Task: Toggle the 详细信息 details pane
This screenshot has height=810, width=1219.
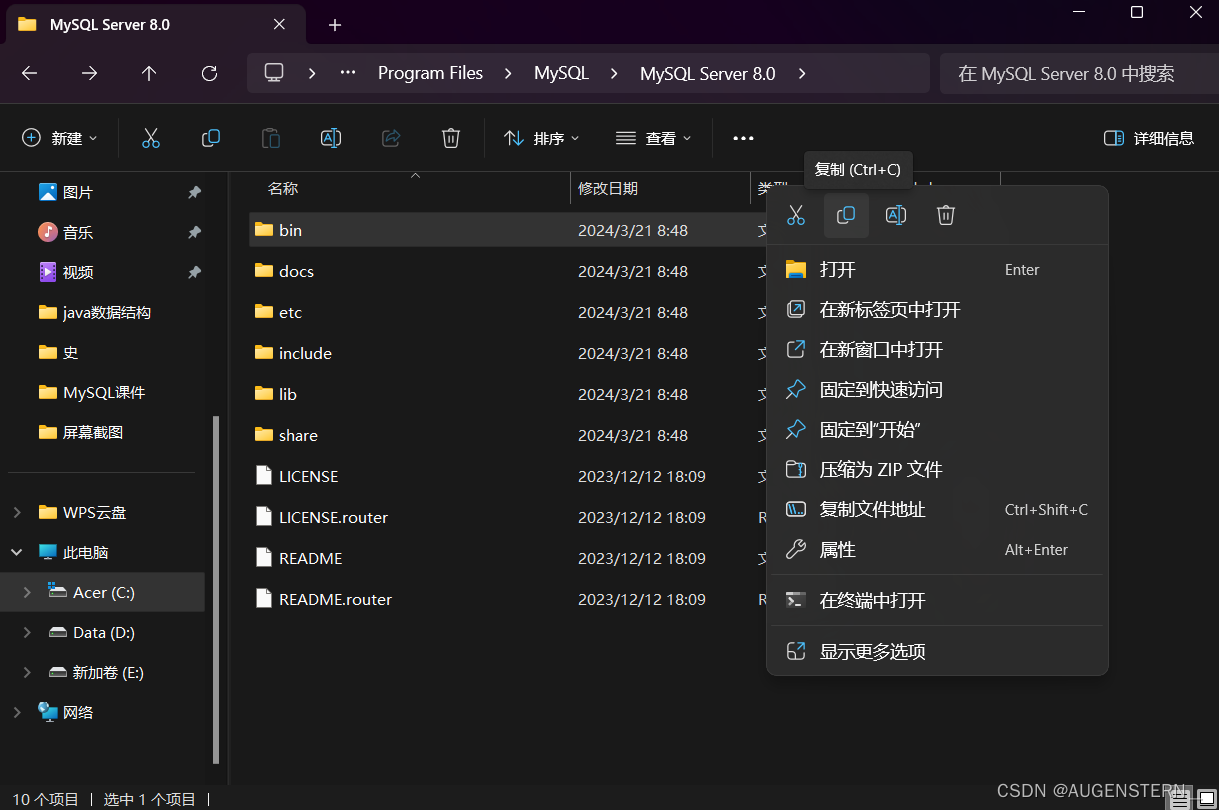Action: (1149, 138)
